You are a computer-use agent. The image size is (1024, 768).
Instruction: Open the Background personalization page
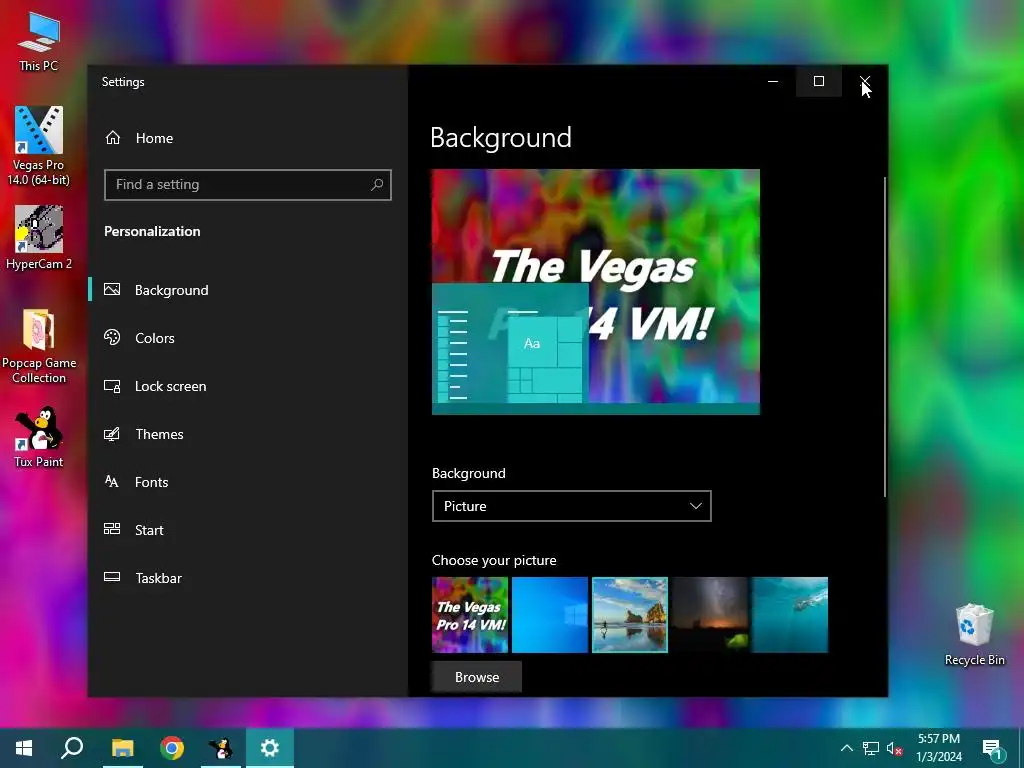(x=248, y=290)
